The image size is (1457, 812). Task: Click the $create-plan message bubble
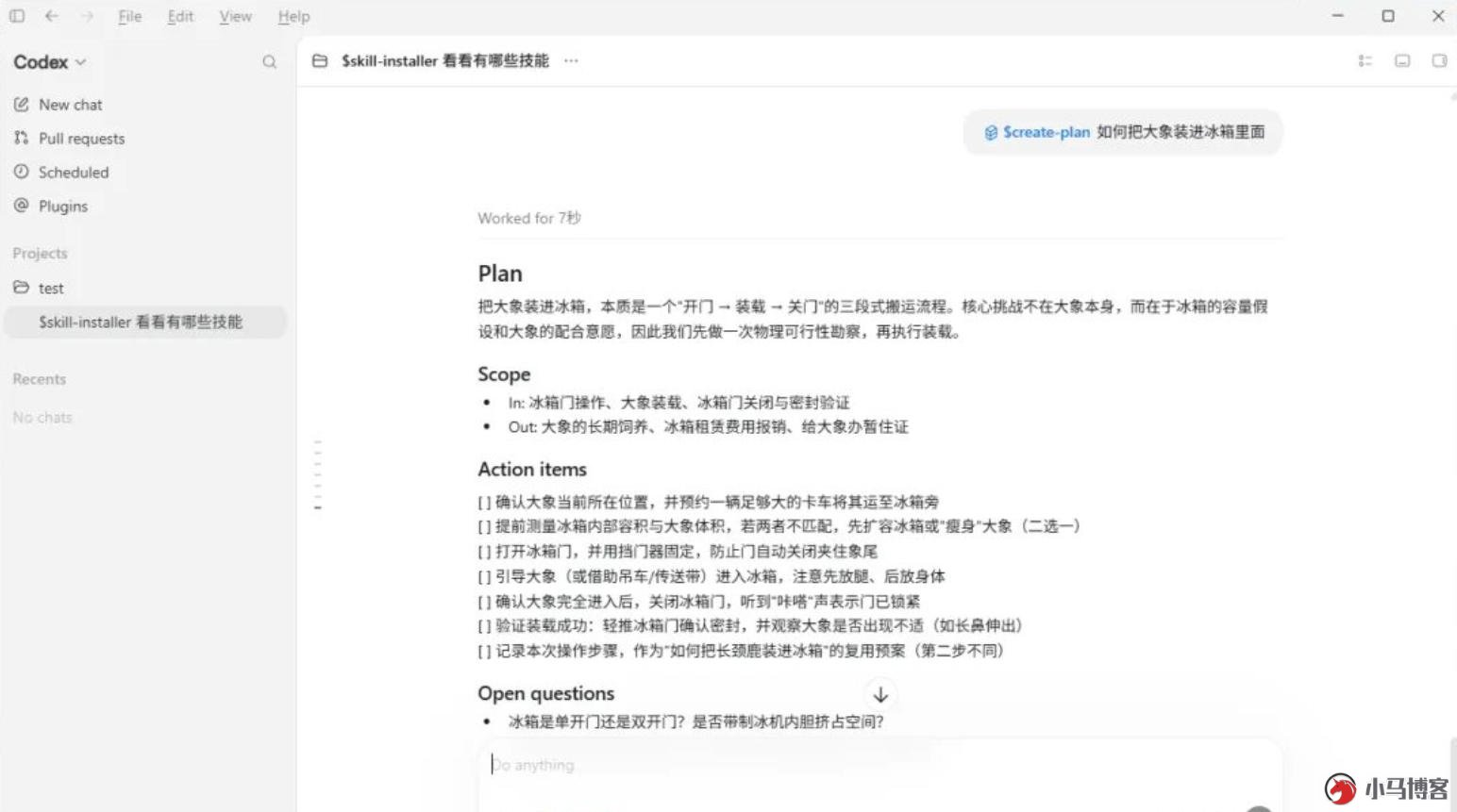coord(1123,132)
